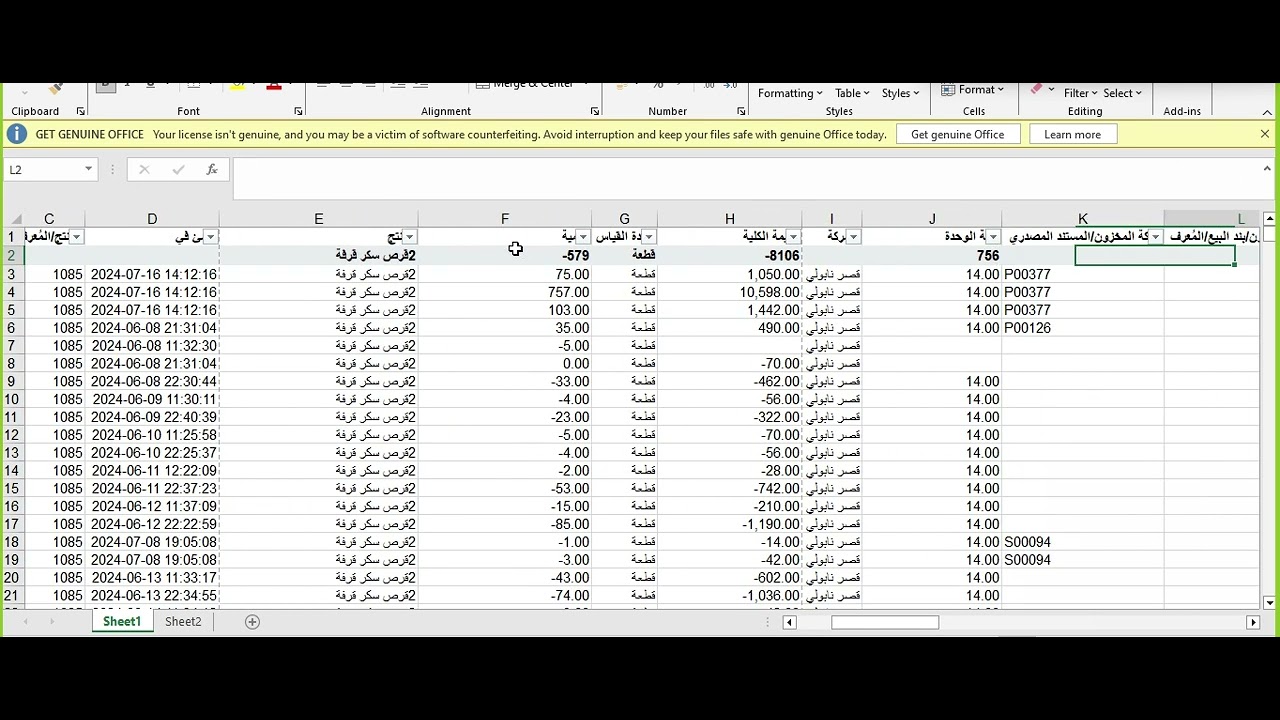Open the filter dropdown in column C header

[x=76, y=237]
